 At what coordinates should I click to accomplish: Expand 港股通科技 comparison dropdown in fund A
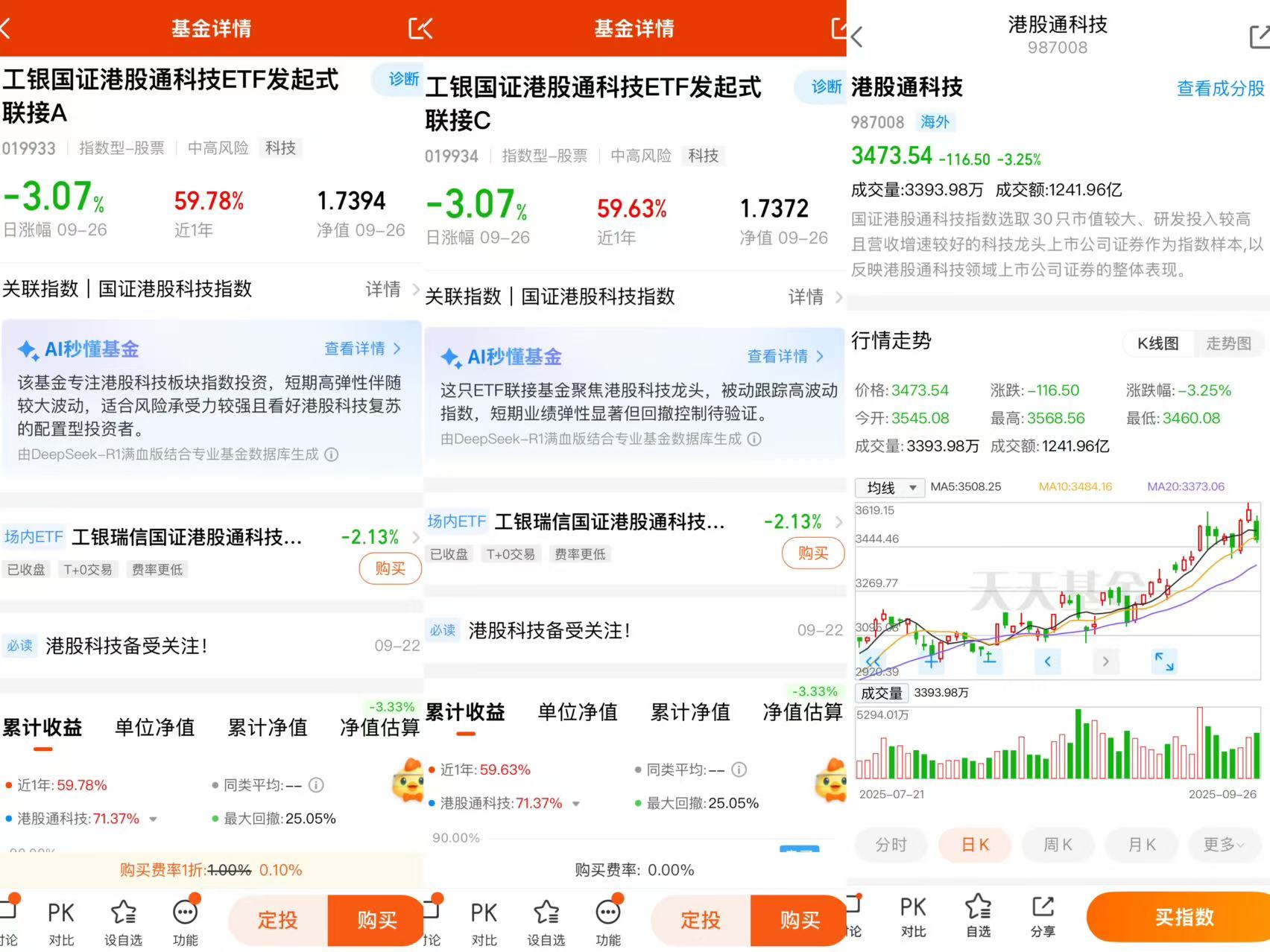pyautogui.click(x=153, y=819)
